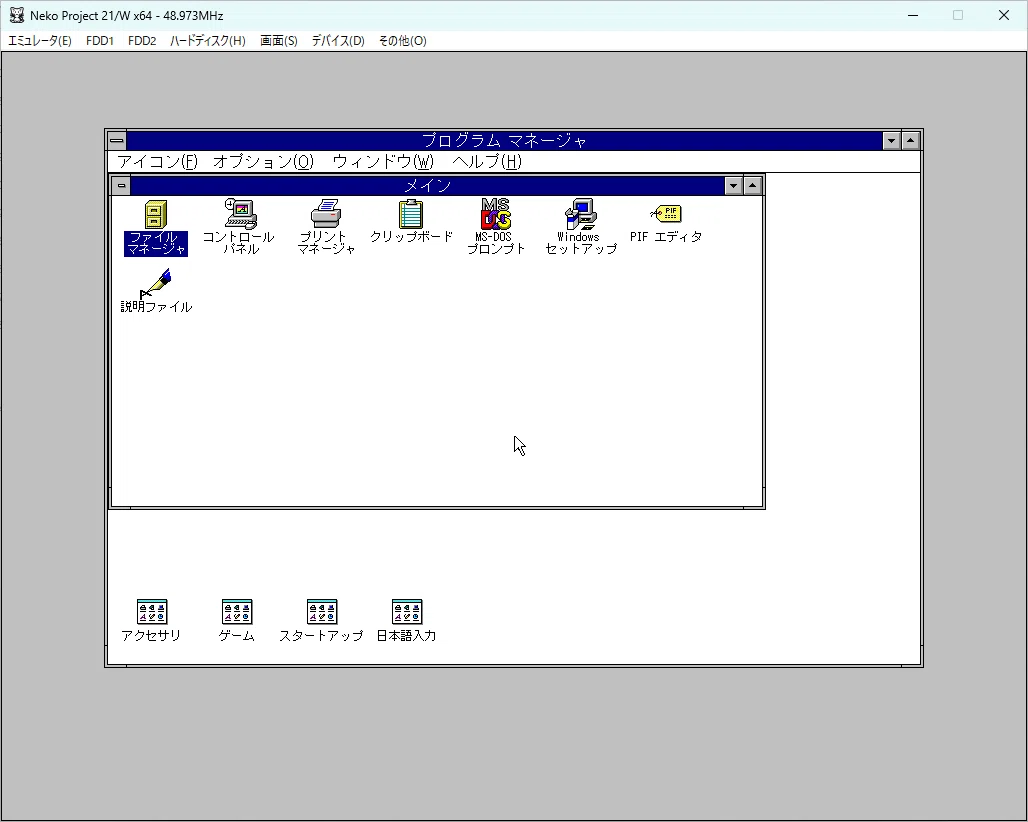The width and height of the screenshot is (1028, 822).
Task: Select the PIF エディタ tag icon
Action: click(x=666, y=214)
